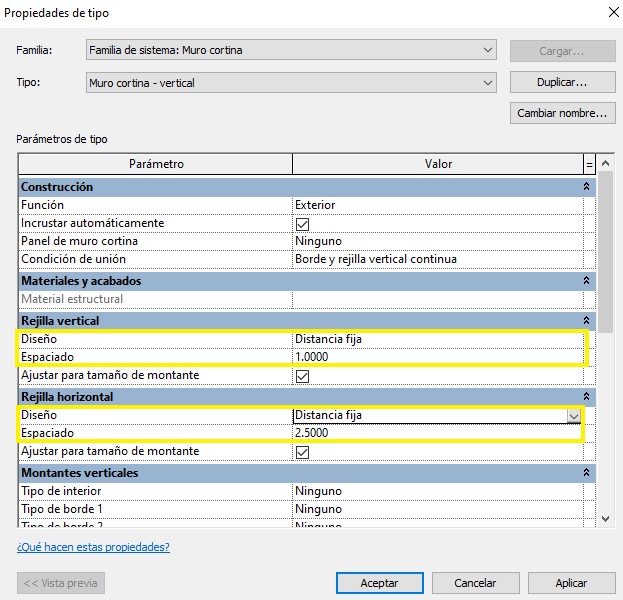
Task: Toggle vertical grid Ajustar para tamaño de montante
Action: (302, 376)
